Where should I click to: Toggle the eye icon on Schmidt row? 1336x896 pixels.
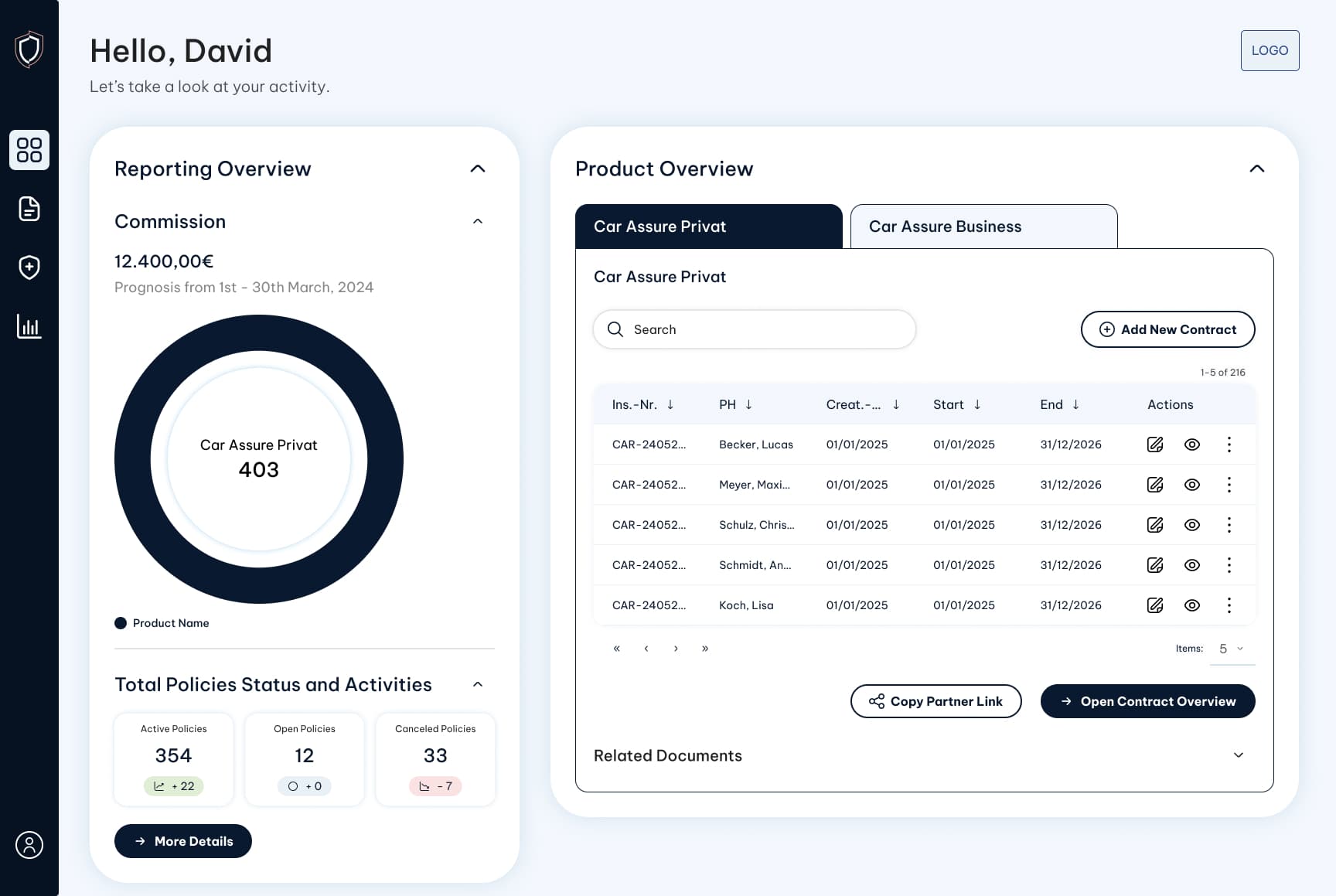point(1191,565)
